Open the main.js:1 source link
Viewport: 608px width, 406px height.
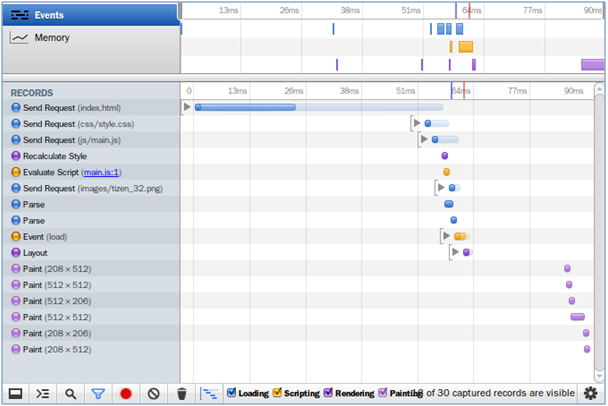pos(102,172)
